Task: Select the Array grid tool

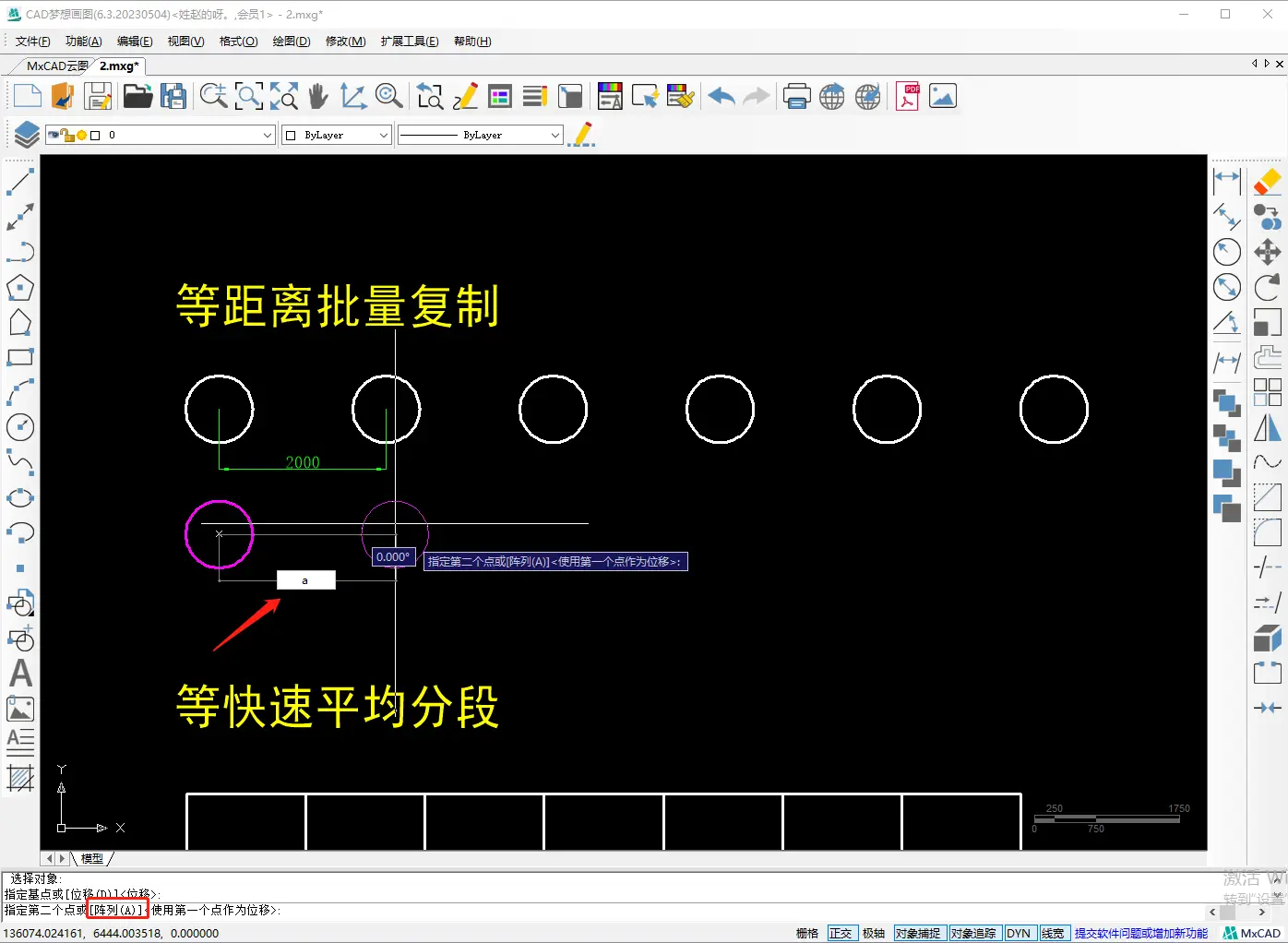Action: [x=1268, y=392]
